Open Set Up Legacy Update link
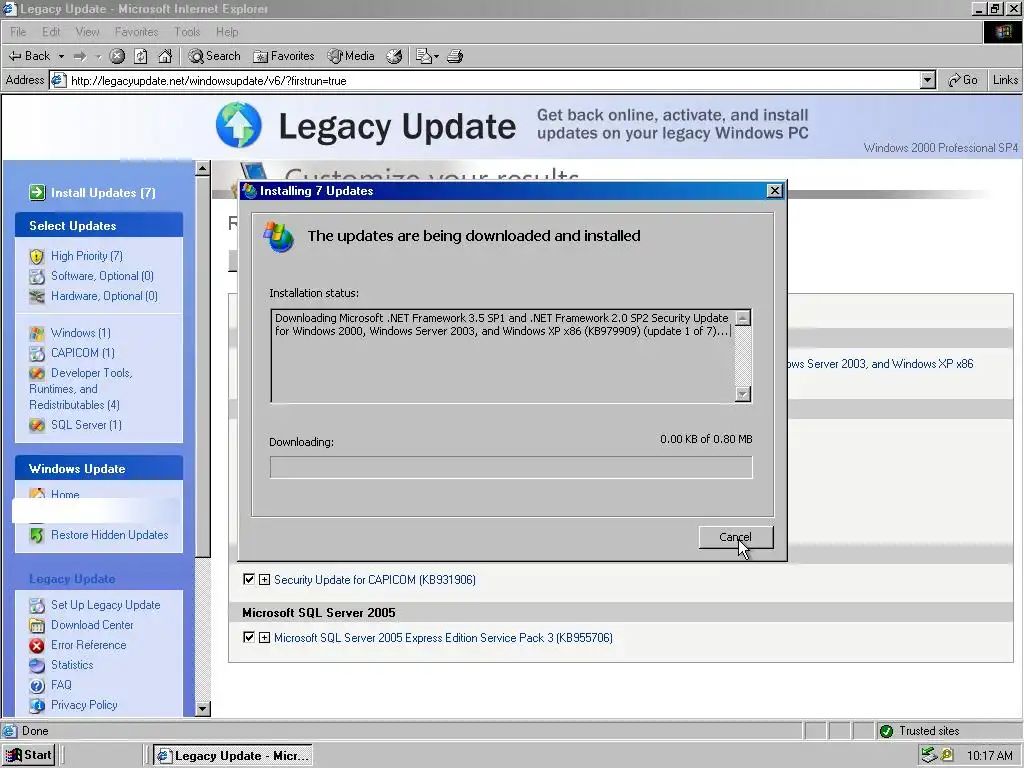The width and height of the screenshot is (1024, 768). [106, 605]
